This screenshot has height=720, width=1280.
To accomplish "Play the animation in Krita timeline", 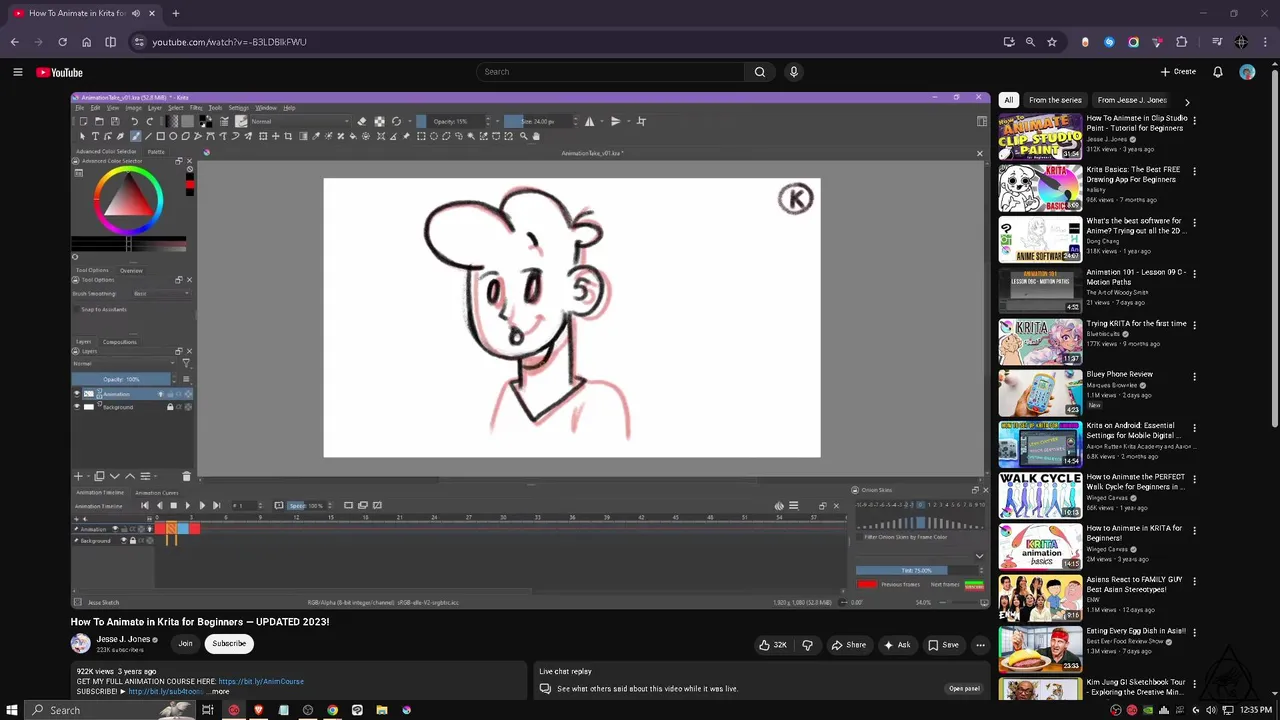I will coord(188,505).
